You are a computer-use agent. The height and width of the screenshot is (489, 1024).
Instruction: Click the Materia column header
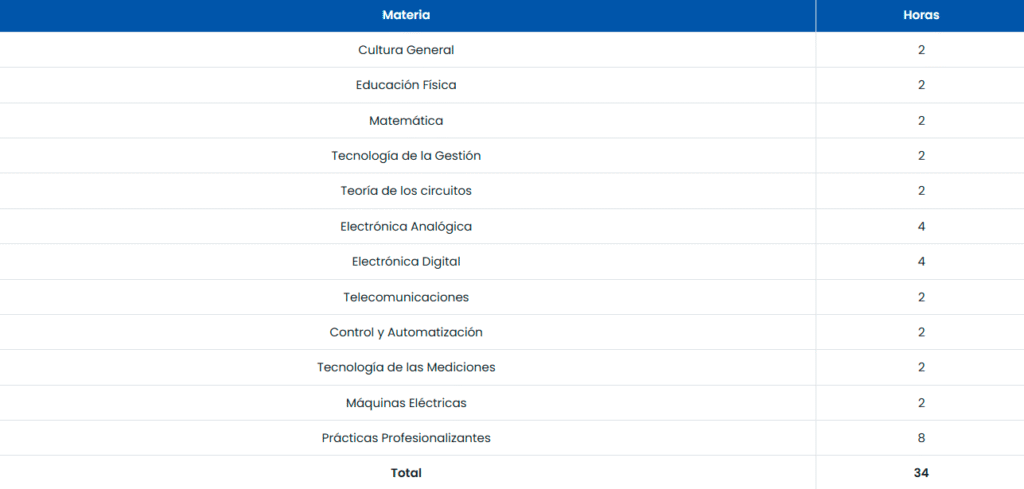point(406,15)
